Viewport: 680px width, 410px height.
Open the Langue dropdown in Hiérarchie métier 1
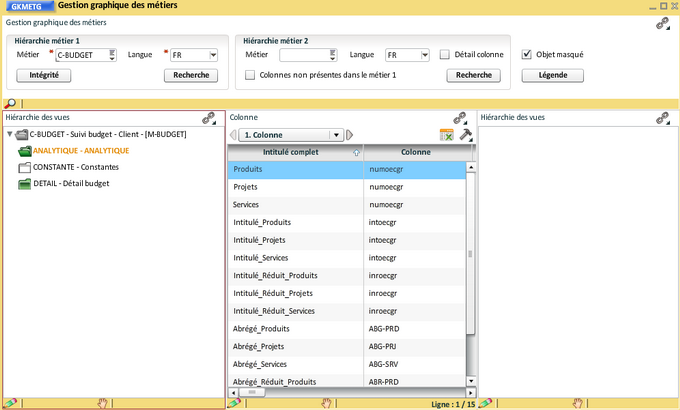click(x=213, y=55)
